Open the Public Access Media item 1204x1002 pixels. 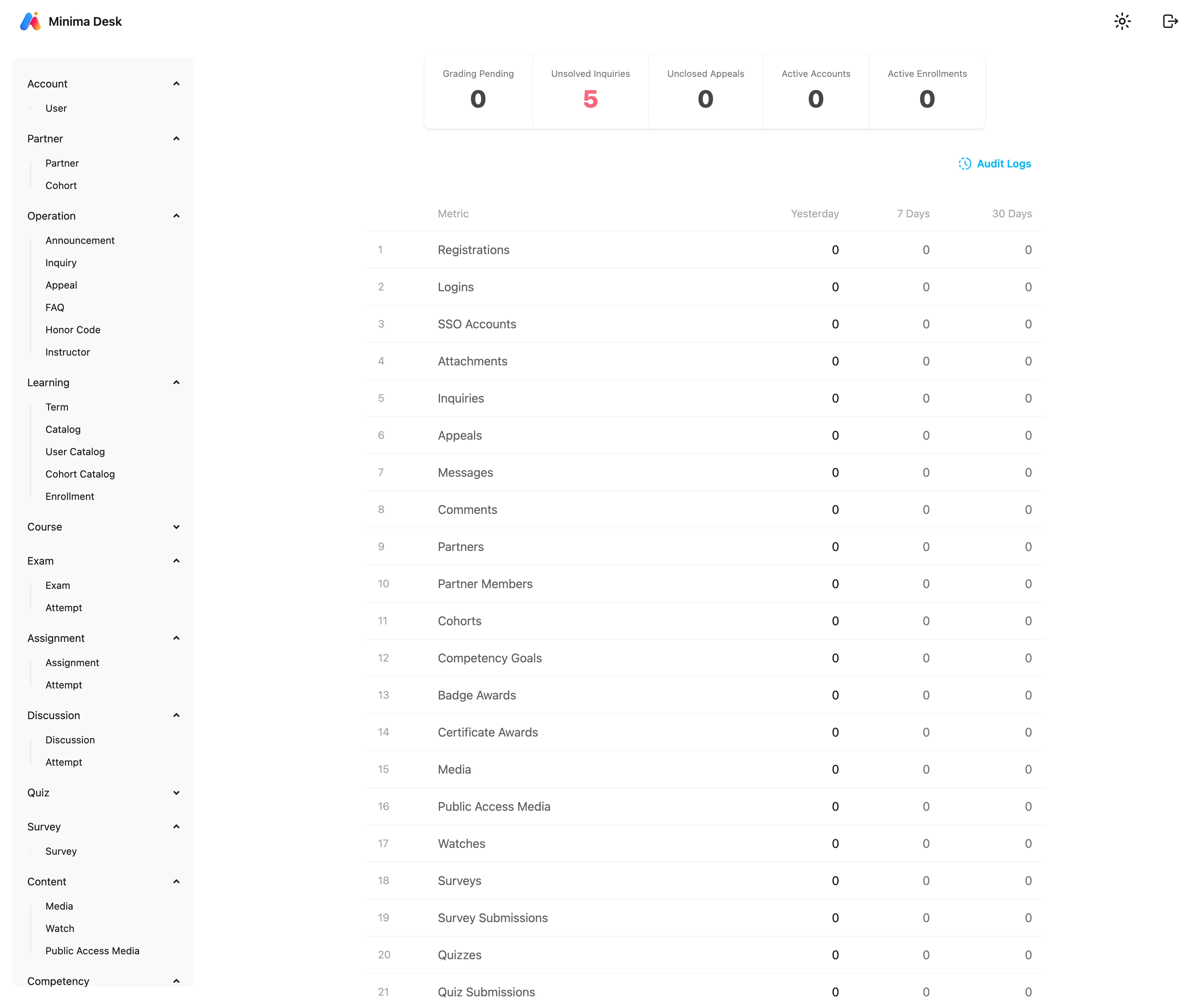coord(92,950)
